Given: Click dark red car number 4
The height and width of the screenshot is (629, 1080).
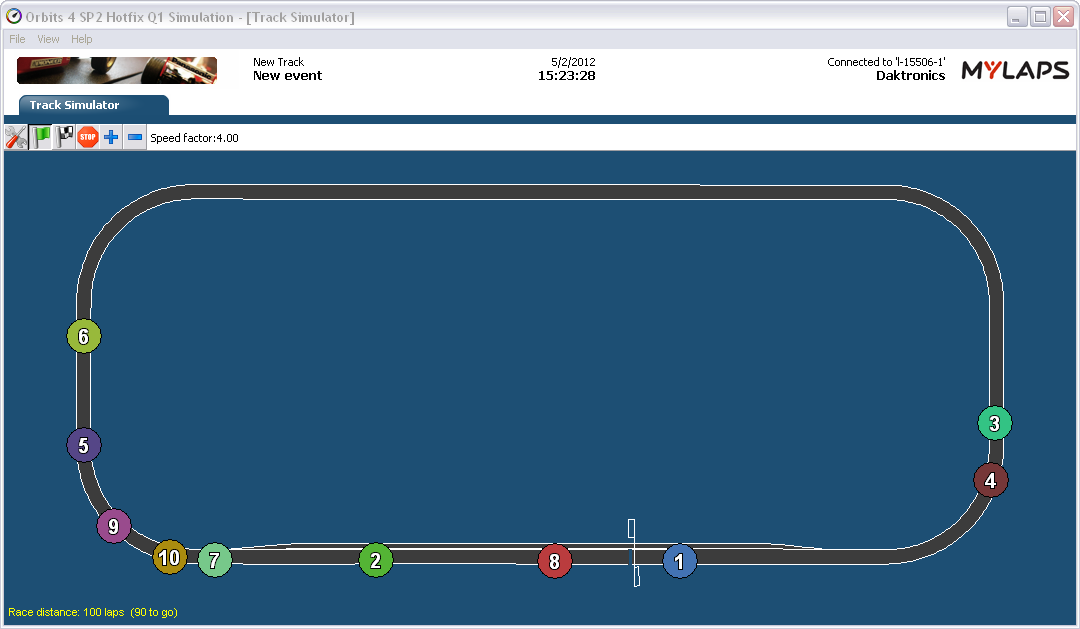Looking at the screenshot, I should (x=990, y=480).
